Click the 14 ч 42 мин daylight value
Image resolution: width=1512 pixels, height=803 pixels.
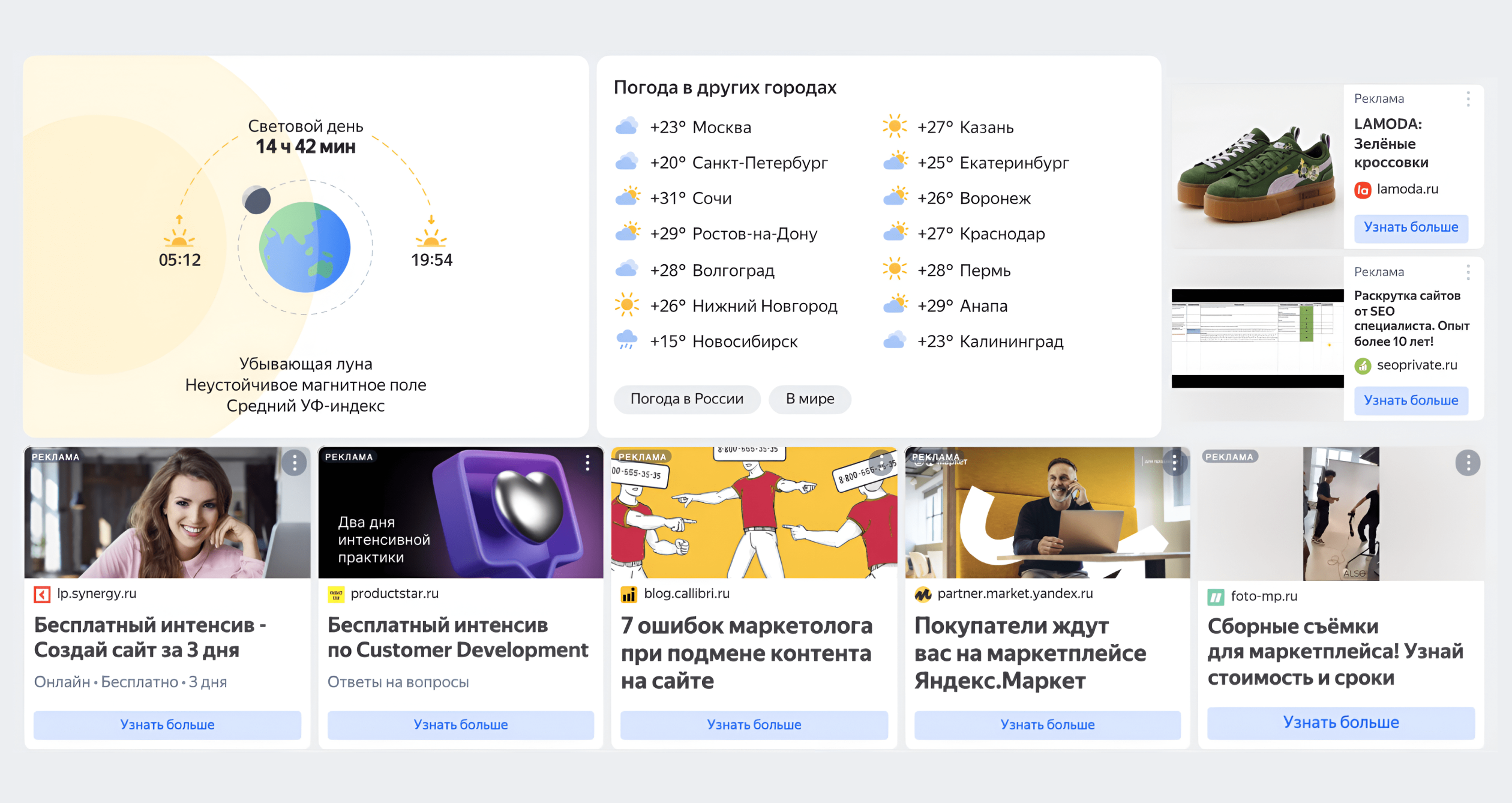305,146
